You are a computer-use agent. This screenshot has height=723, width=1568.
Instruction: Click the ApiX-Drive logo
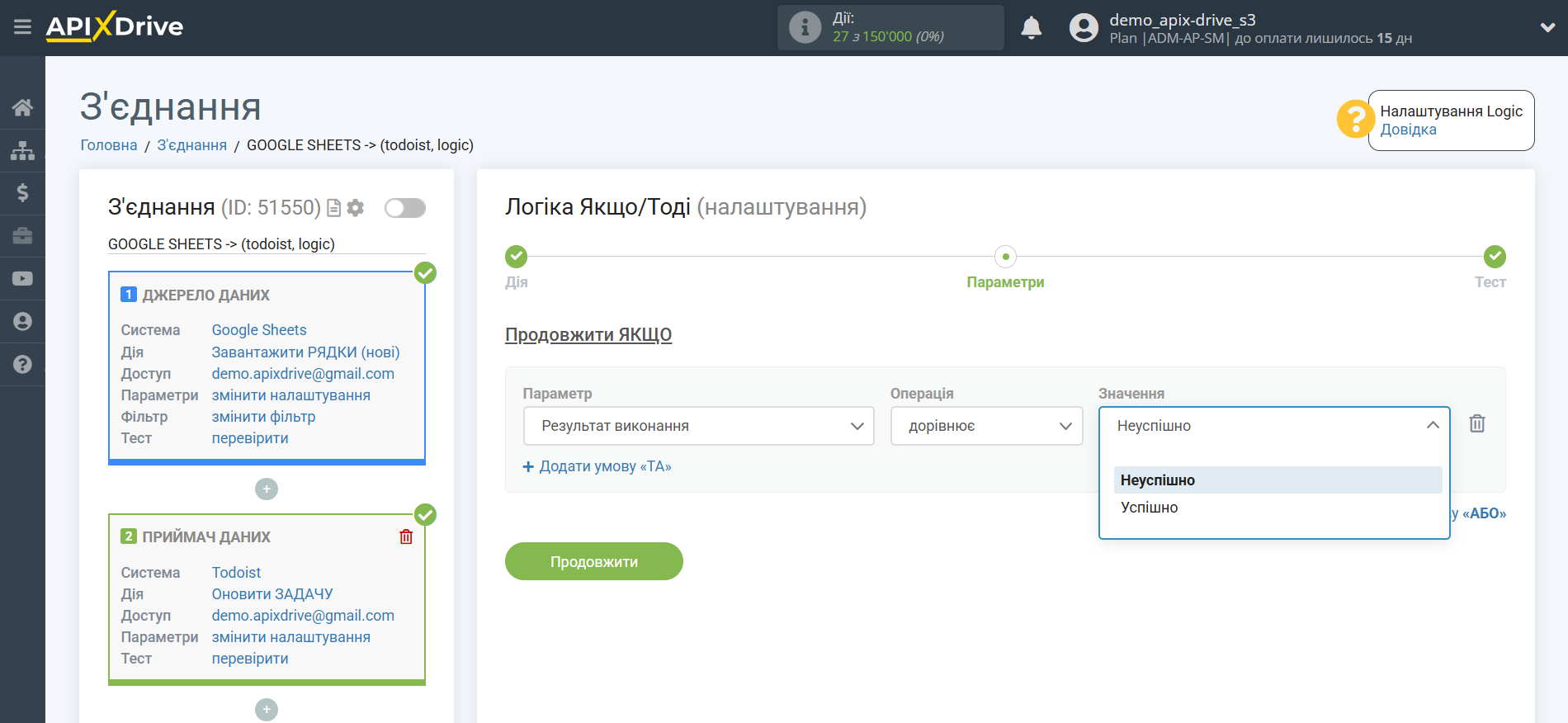[115, 26]
